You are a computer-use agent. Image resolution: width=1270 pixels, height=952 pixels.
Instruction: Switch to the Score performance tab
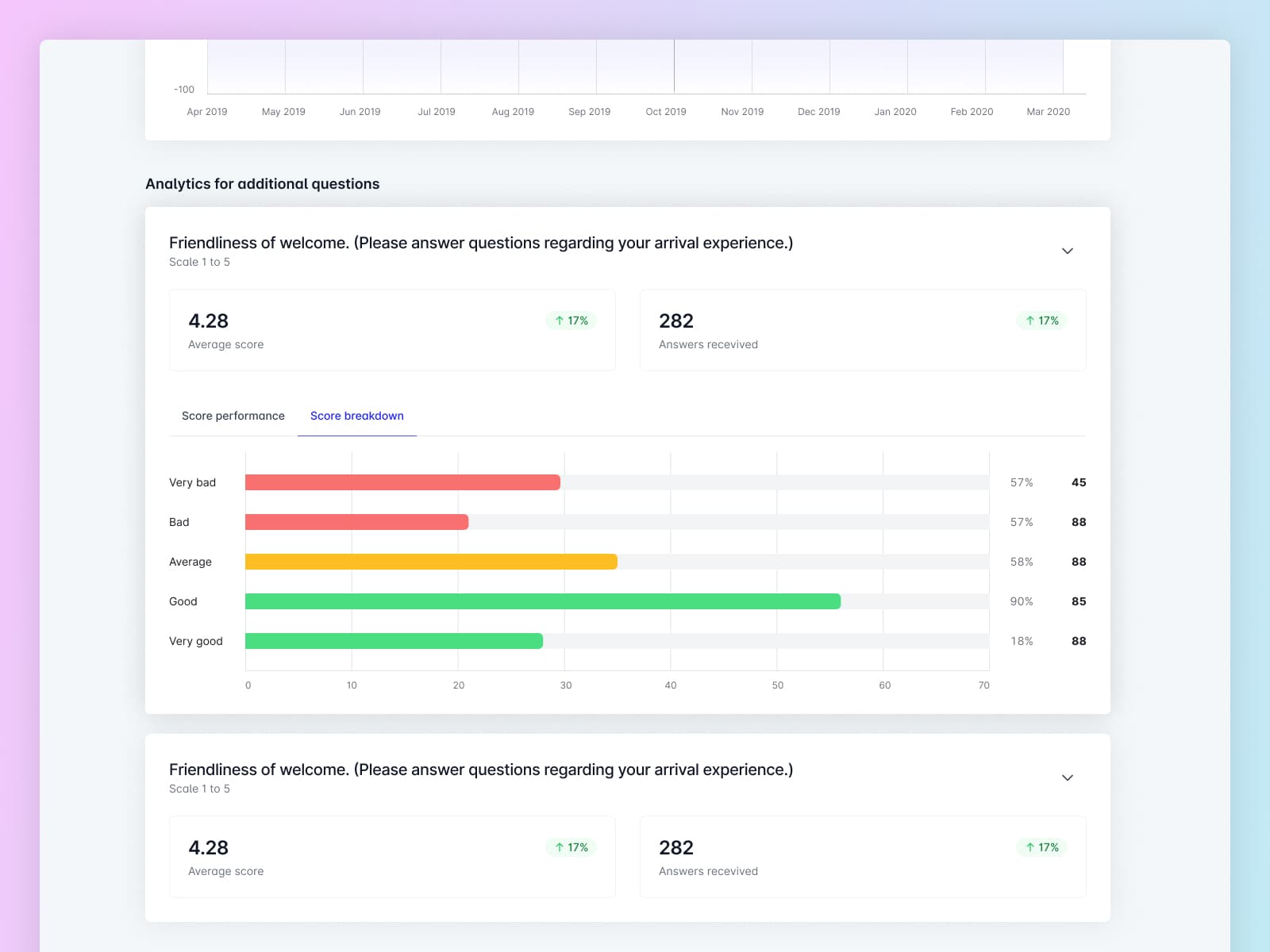[233, 416]
